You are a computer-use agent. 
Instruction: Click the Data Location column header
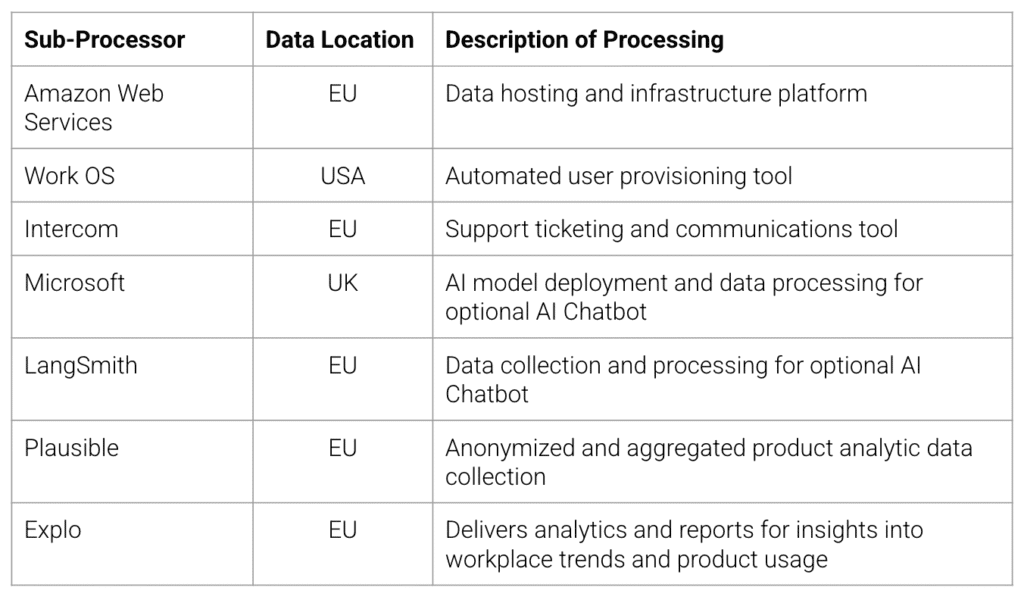coord(340,40)
